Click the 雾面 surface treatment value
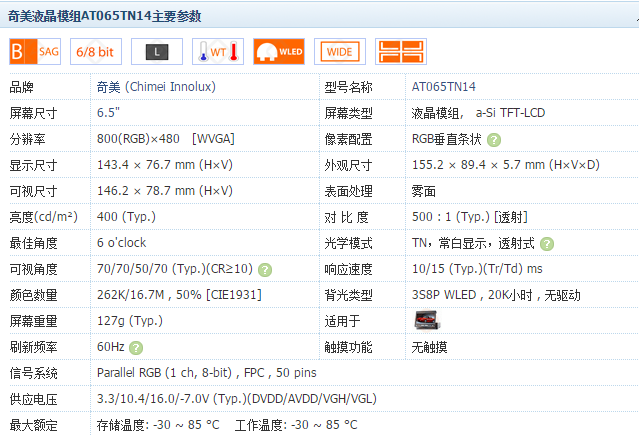 (424, 191)
